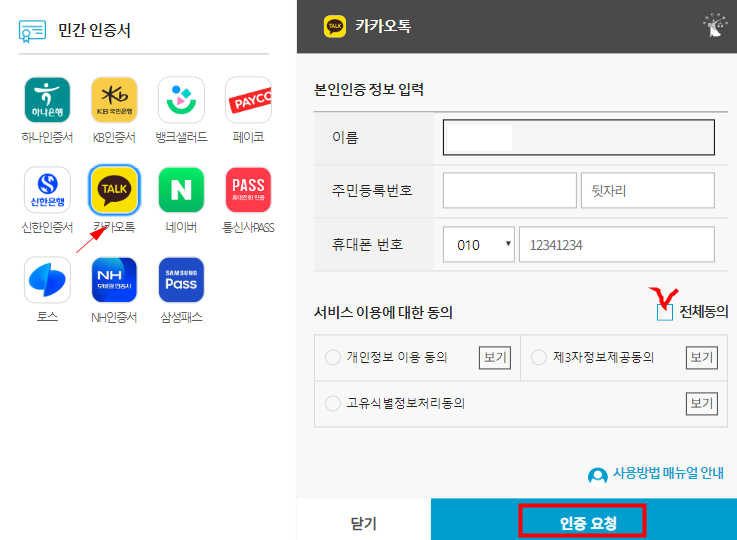Click the 이름 input field
This screenshot has width=737, height=540.
click(x=579, y=137)
